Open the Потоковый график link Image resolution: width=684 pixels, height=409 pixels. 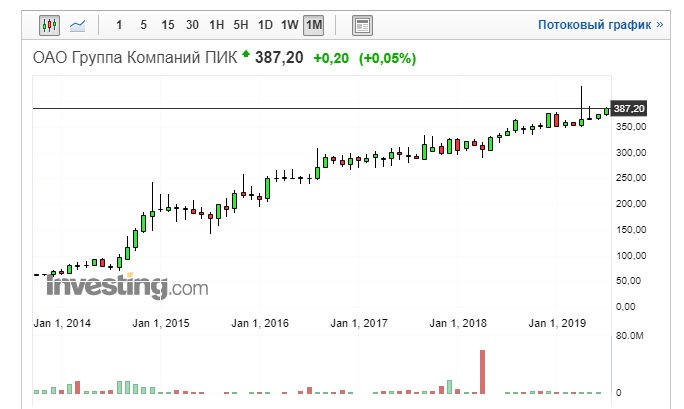pyautogui.click(x=600, y=25)
